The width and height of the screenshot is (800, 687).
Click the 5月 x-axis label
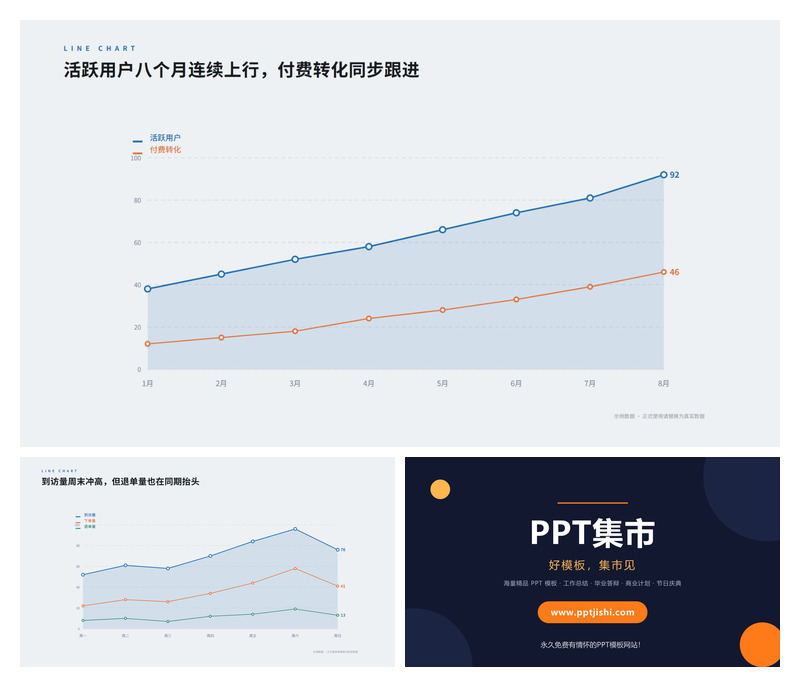pos(442,383)
